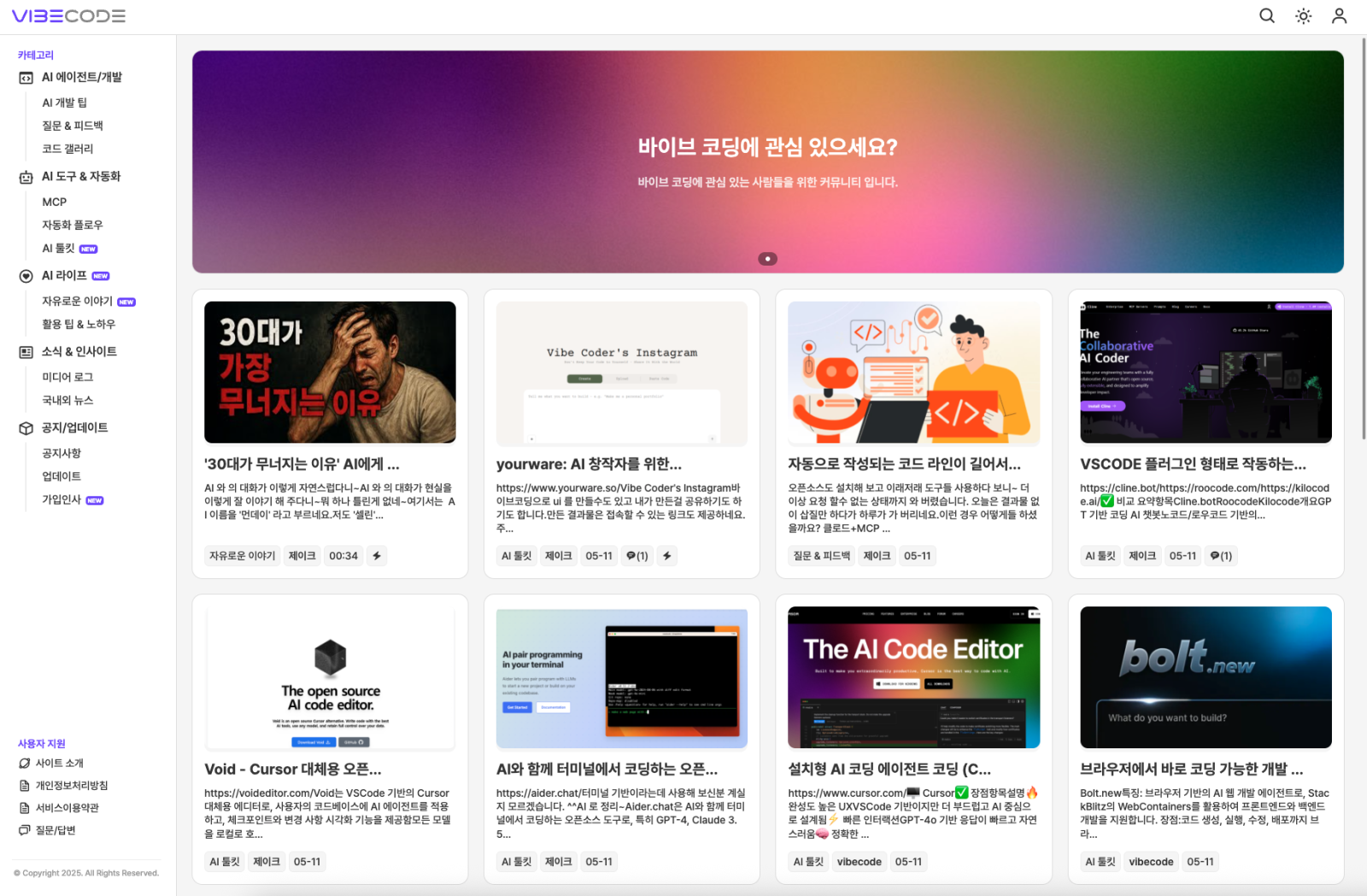Click lightning bolt icon on yourware card
The image size is (1367, 896).
pos(667,556)
